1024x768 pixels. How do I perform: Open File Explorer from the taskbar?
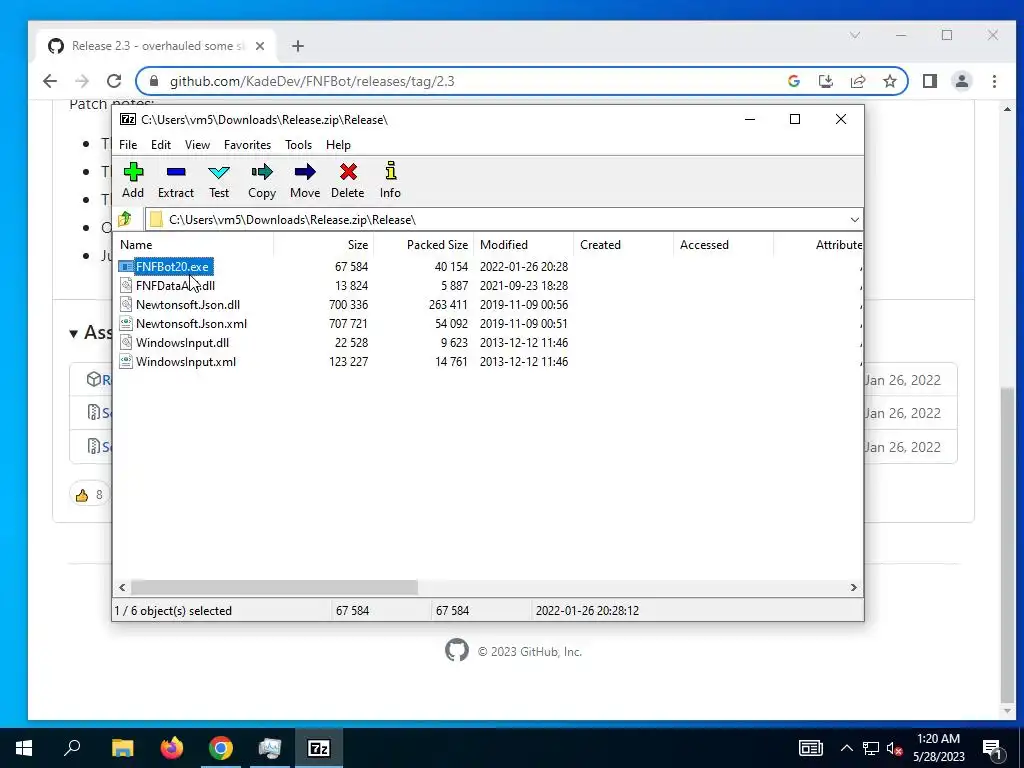point(122,748)
